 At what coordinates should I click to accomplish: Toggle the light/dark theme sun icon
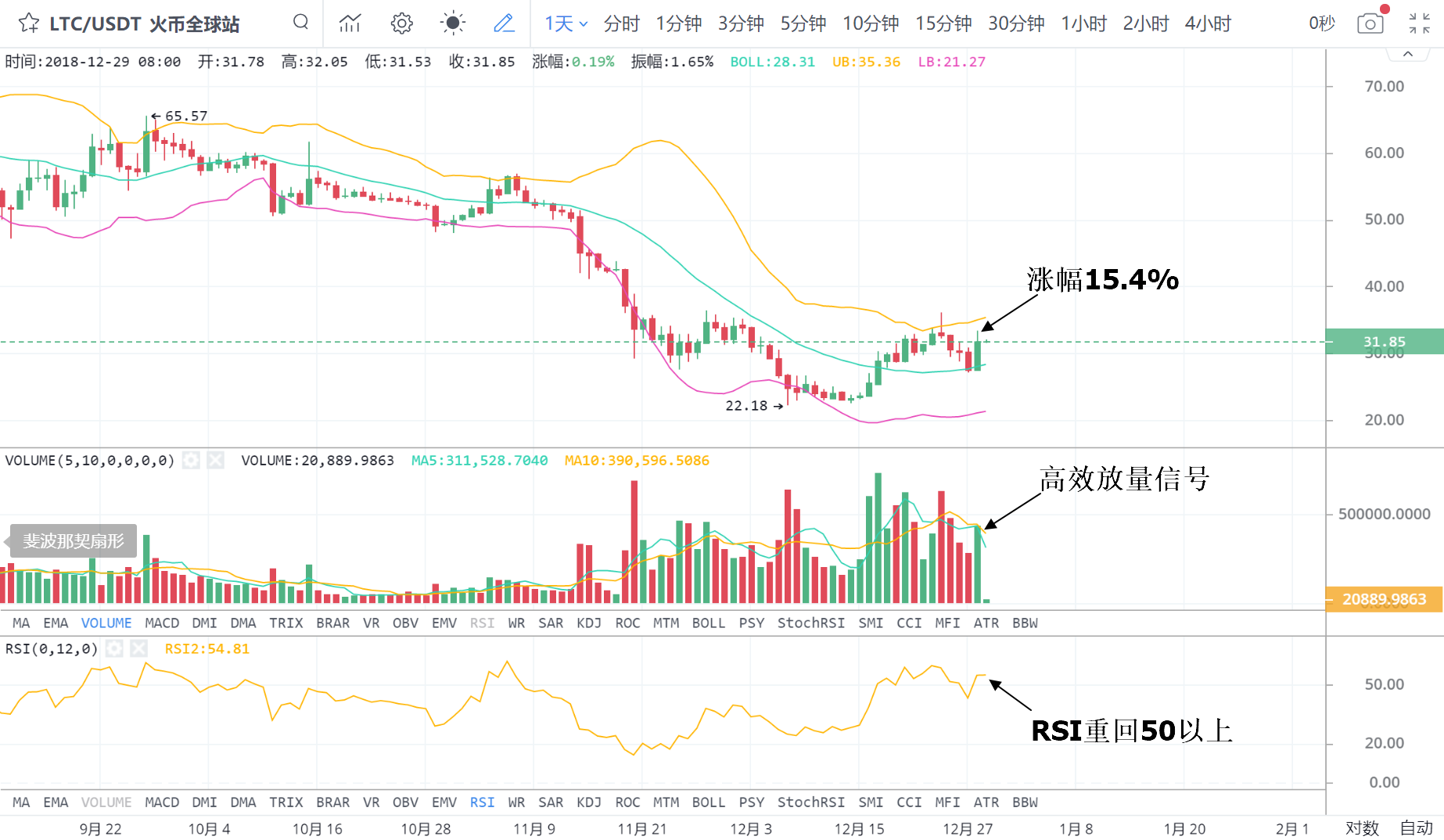pyautogui.click(x=453, y=23)
